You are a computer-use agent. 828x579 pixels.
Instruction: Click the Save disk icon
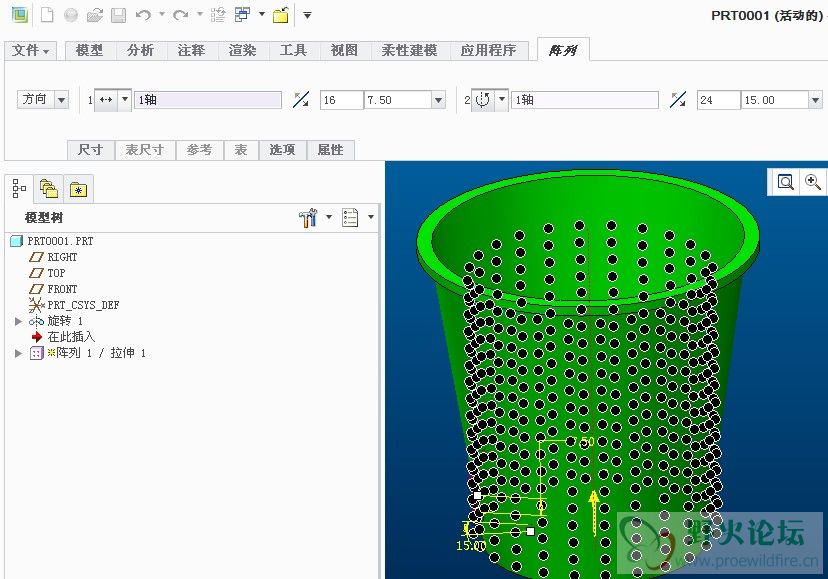[x=118, y=15]
